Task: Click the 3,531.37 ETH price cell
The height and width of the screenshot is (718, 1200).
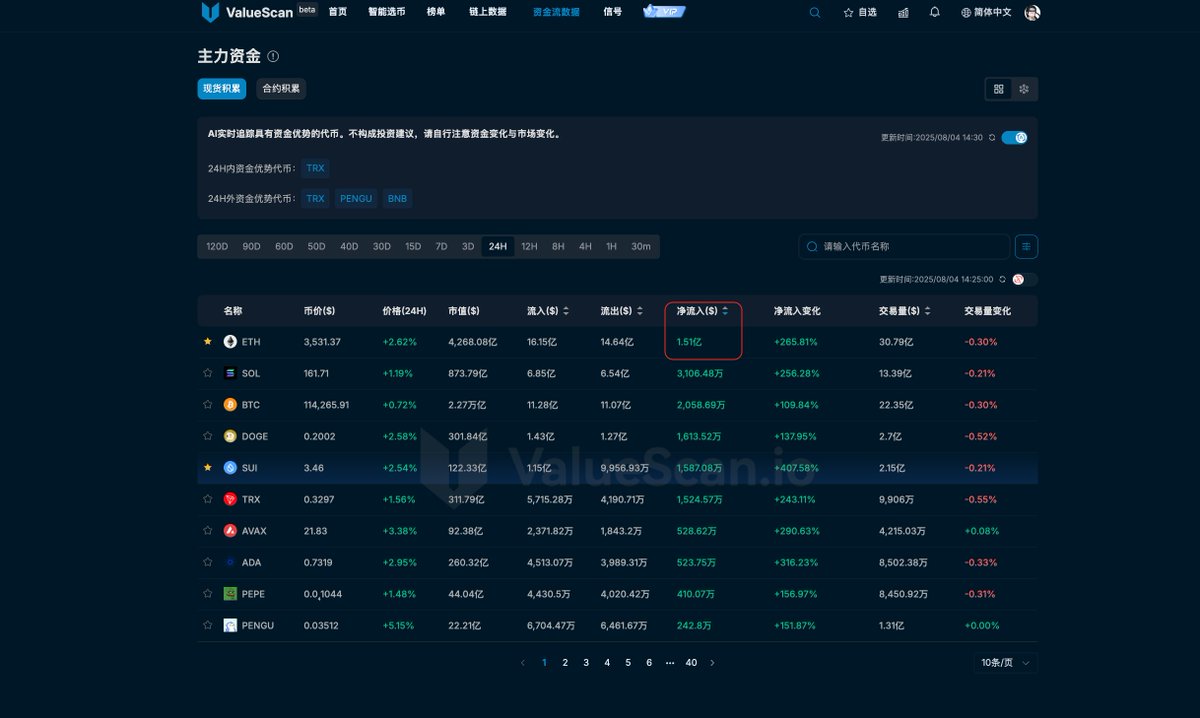Action: click(322, 342)
